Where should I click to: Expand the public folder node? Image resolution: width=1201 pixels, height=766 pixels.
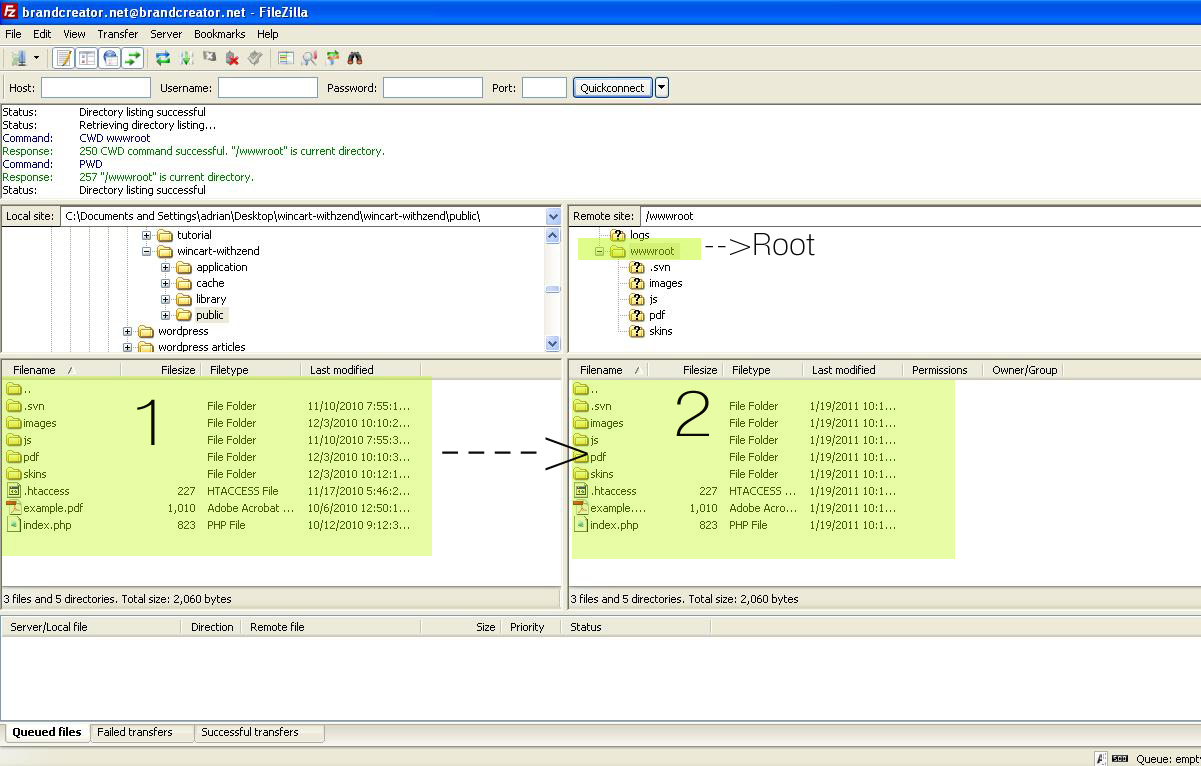pos(165,316)
